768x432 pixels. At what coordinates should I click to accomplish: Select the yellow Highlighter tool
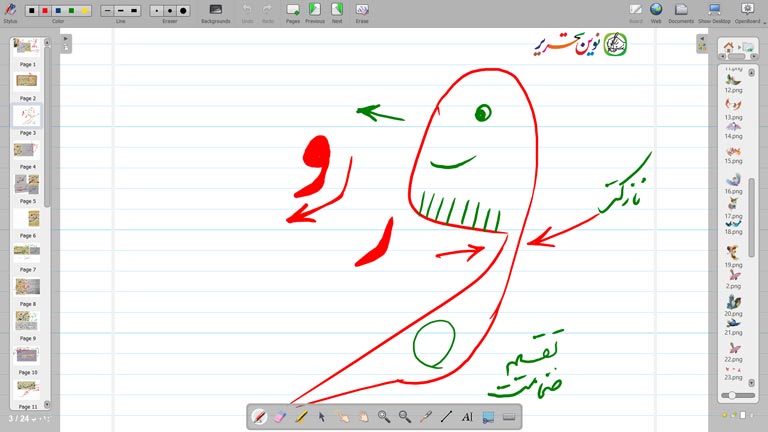click(x=300, y=416)
